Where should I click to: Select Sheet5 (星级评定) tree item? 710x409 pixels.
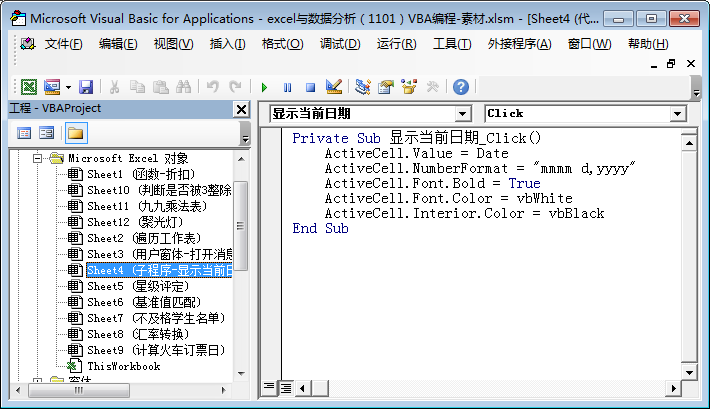138,286
